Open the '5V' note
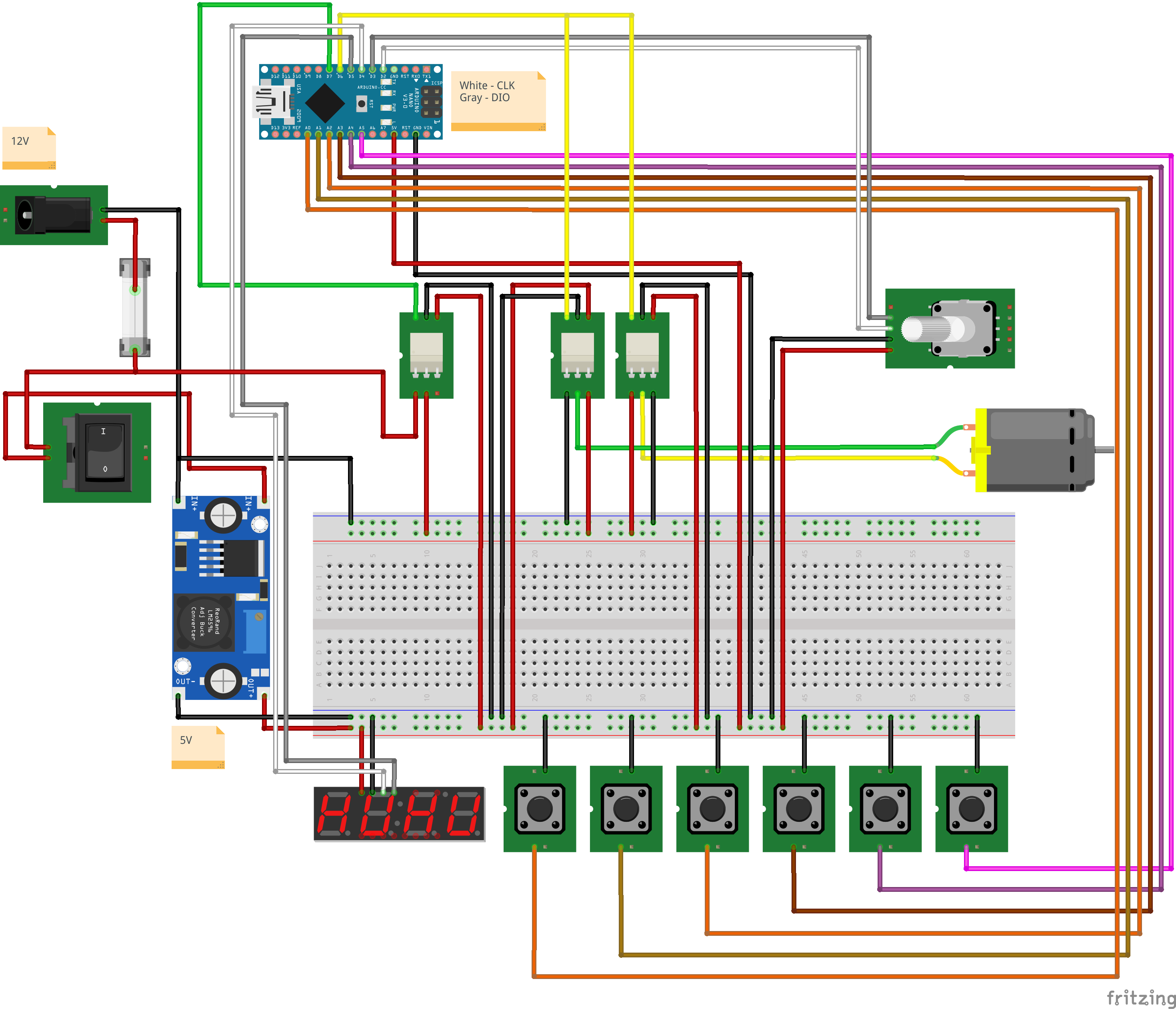Viewport: 1176px width, 1009px height. (x=198, y=747)
